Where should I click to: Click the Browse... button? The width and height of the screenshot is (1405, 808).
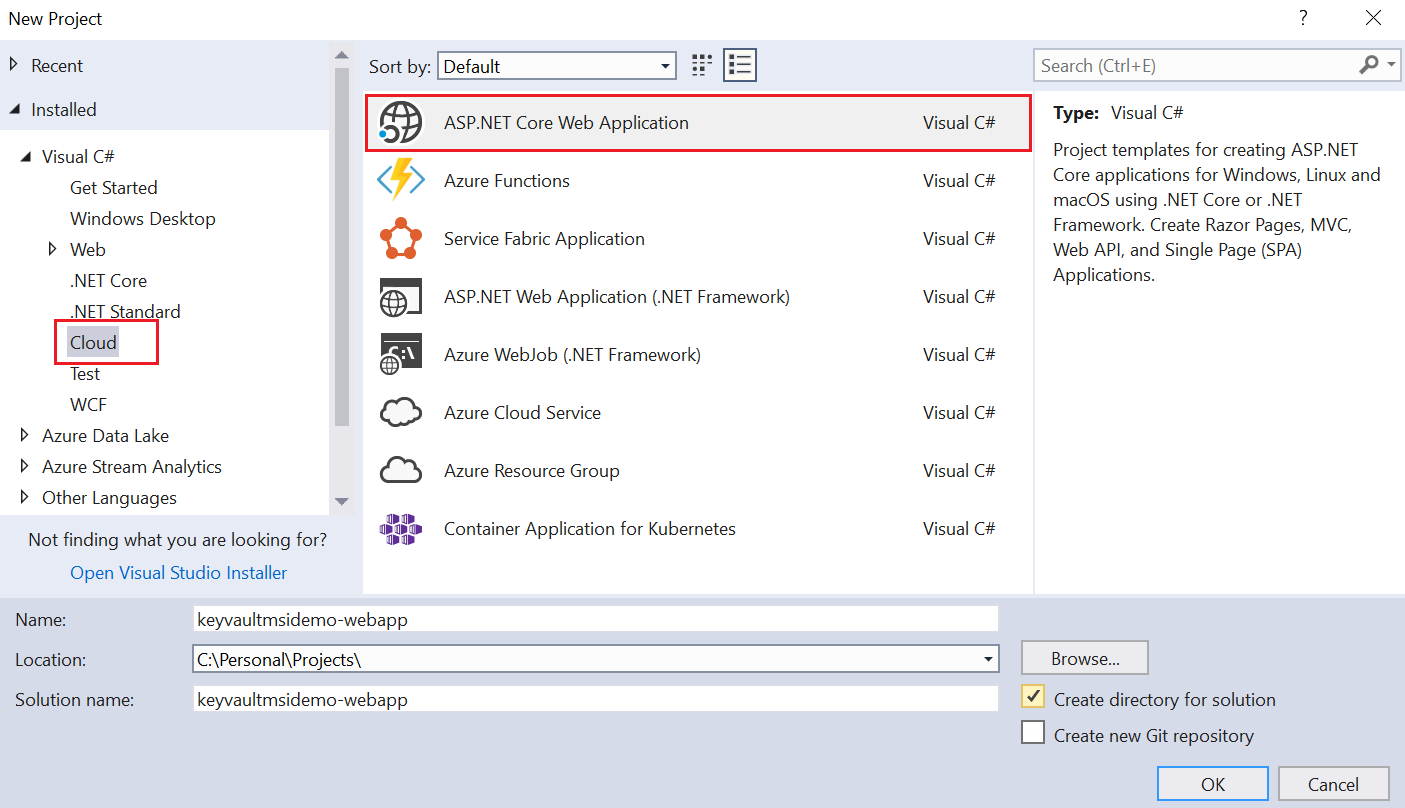point(1085,658)
